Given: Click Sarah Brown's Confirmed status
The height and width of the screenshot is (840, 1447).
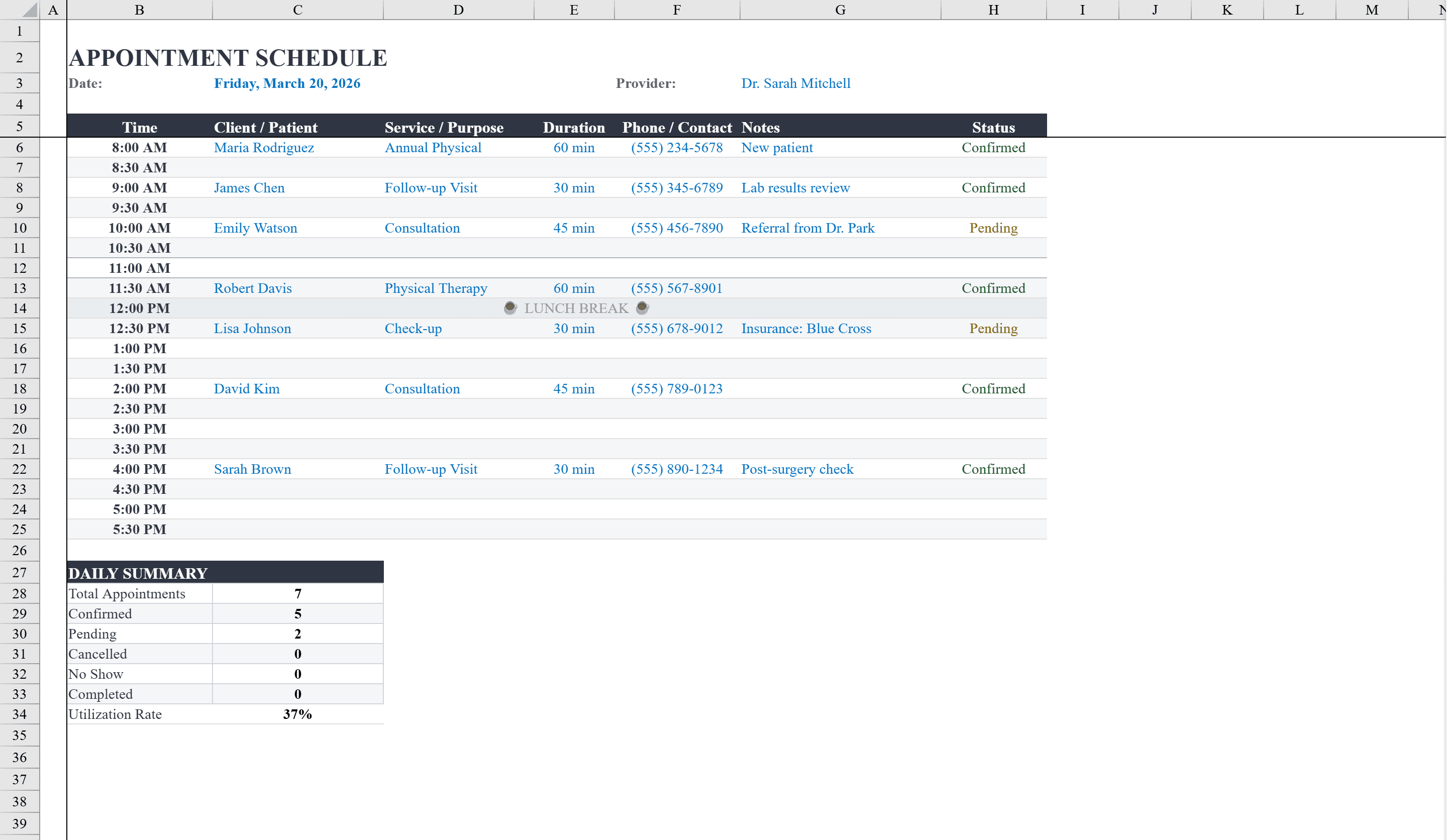Looking at the screenshot, I should pyautogui.click(x=993, y=469).
